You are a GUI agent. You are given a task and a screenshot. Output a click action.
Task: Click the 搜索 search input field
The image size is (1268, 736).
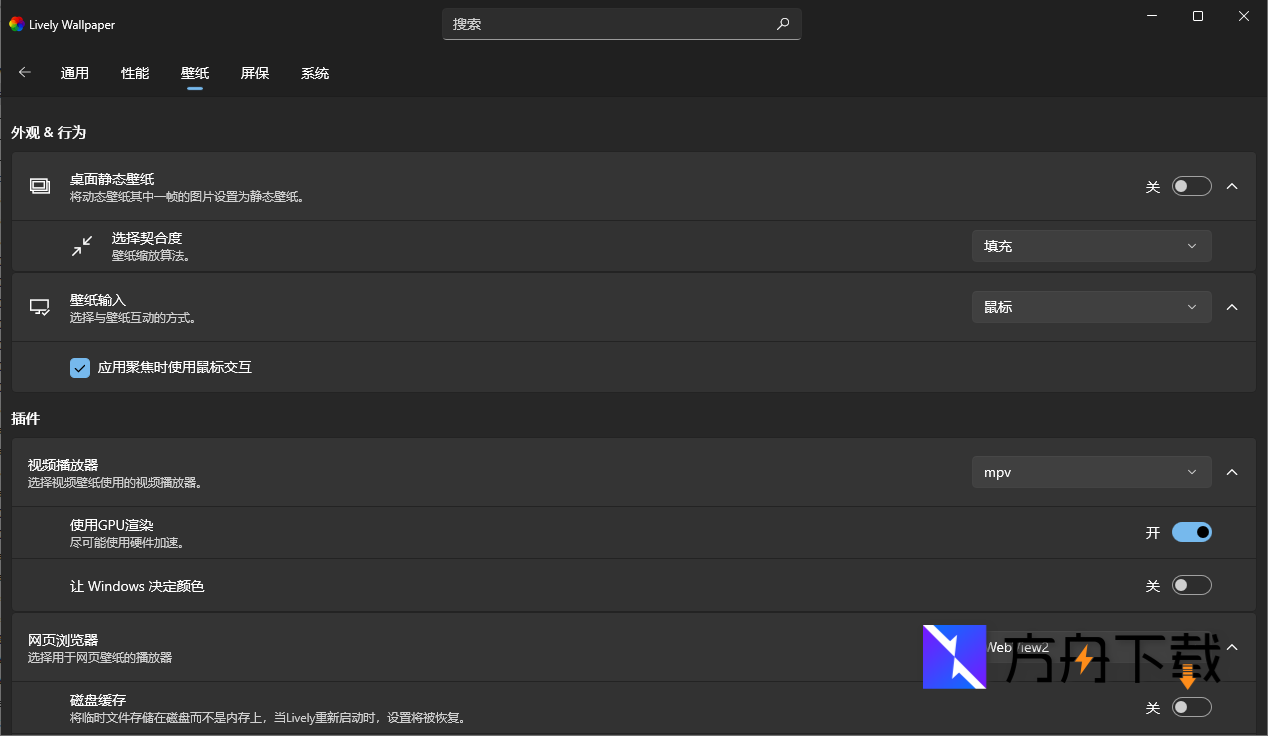pos(610,24)
